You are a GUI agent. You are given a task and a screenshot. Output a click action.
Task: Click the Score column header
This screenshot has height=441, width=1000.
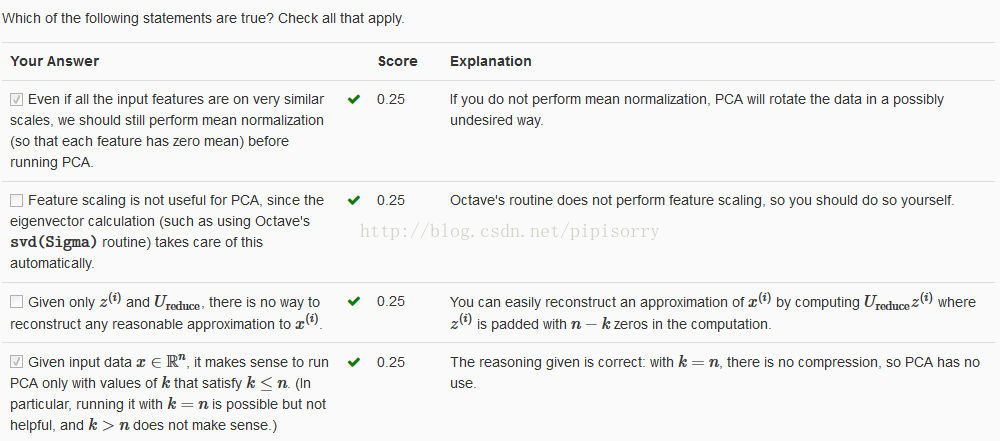pos(397,61)
